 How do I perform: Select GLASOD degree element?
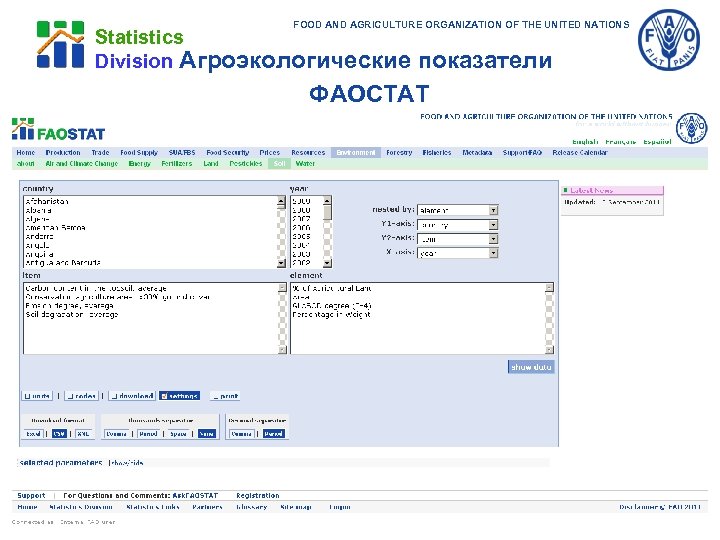(x=332, y=306)
